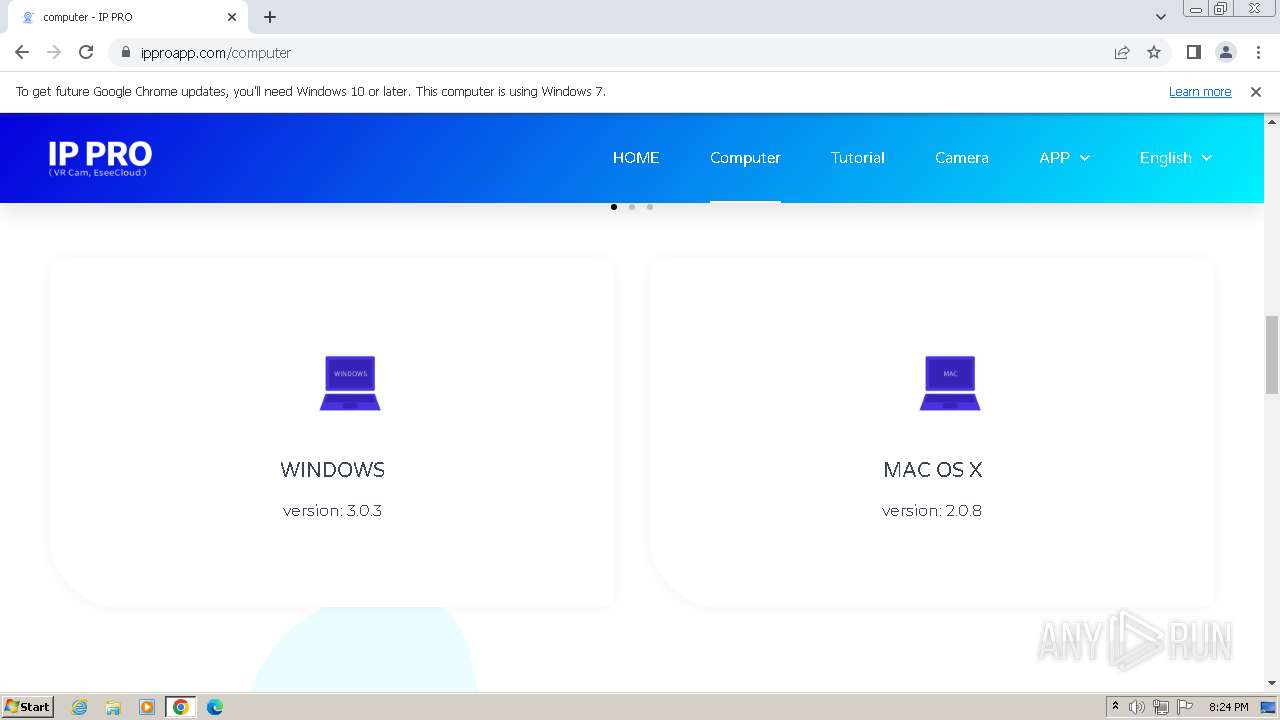The height and width of the screenshot is (720, 1280).
Task: Click the taskbar clock 8:24 PM
Action: 1228,707
